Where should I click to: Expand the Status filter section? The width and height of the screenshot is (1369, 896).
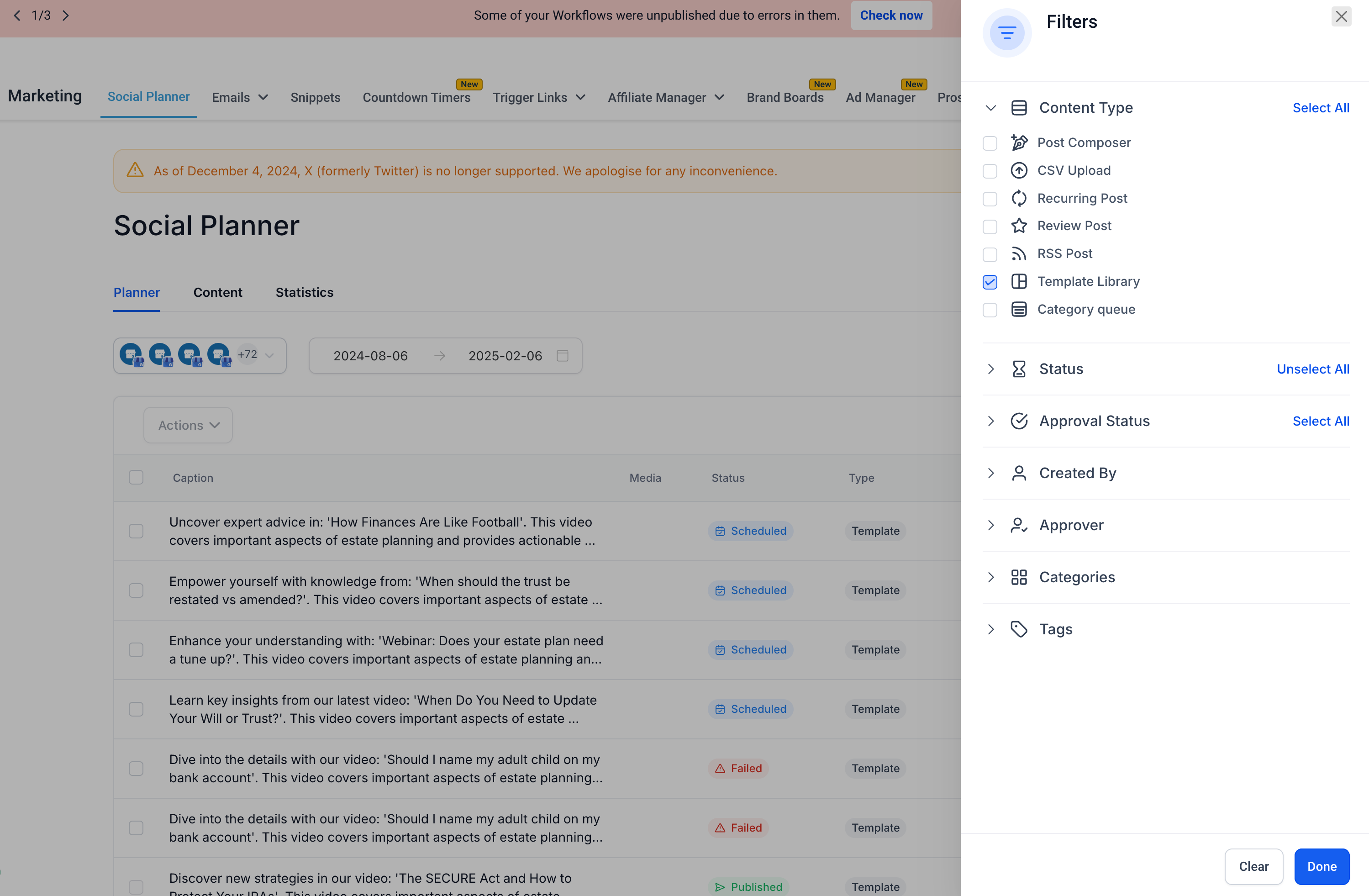pyautogui.click(x=990, y=369)
